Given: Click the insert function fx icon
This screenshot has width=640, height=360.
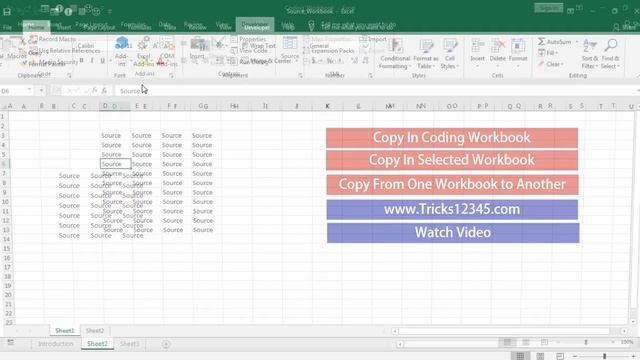Looking at the screenshot, I should [x=104, y=91].
